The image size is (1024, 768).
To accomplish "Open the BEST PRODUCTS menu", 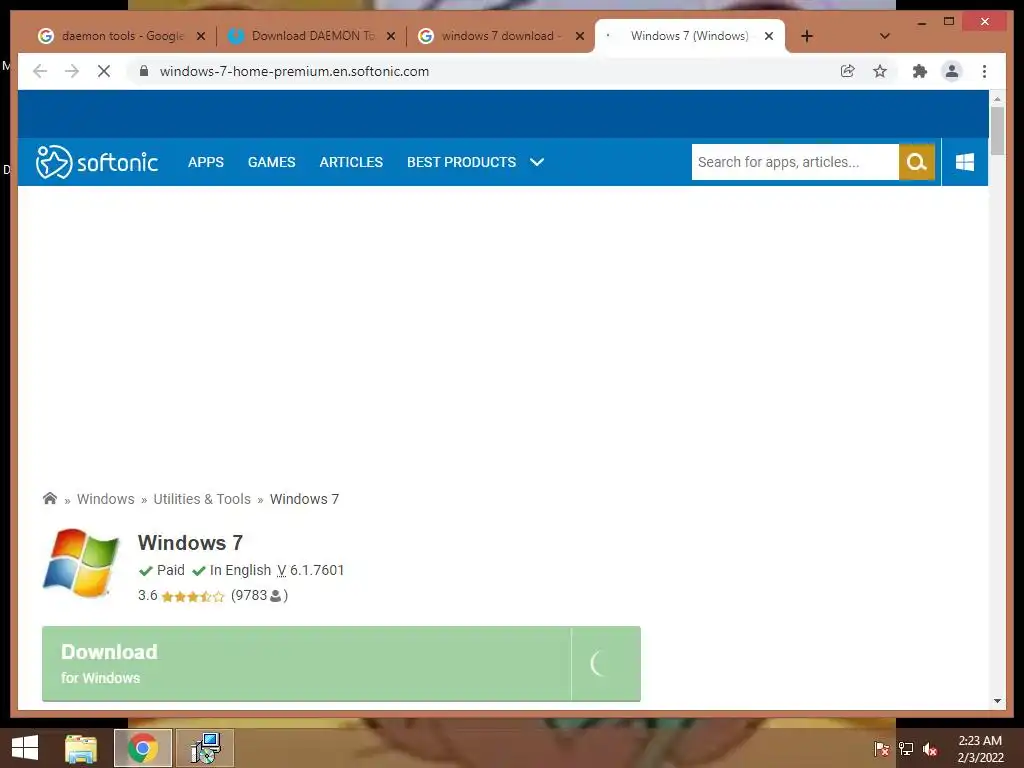I will coord(462,162).
